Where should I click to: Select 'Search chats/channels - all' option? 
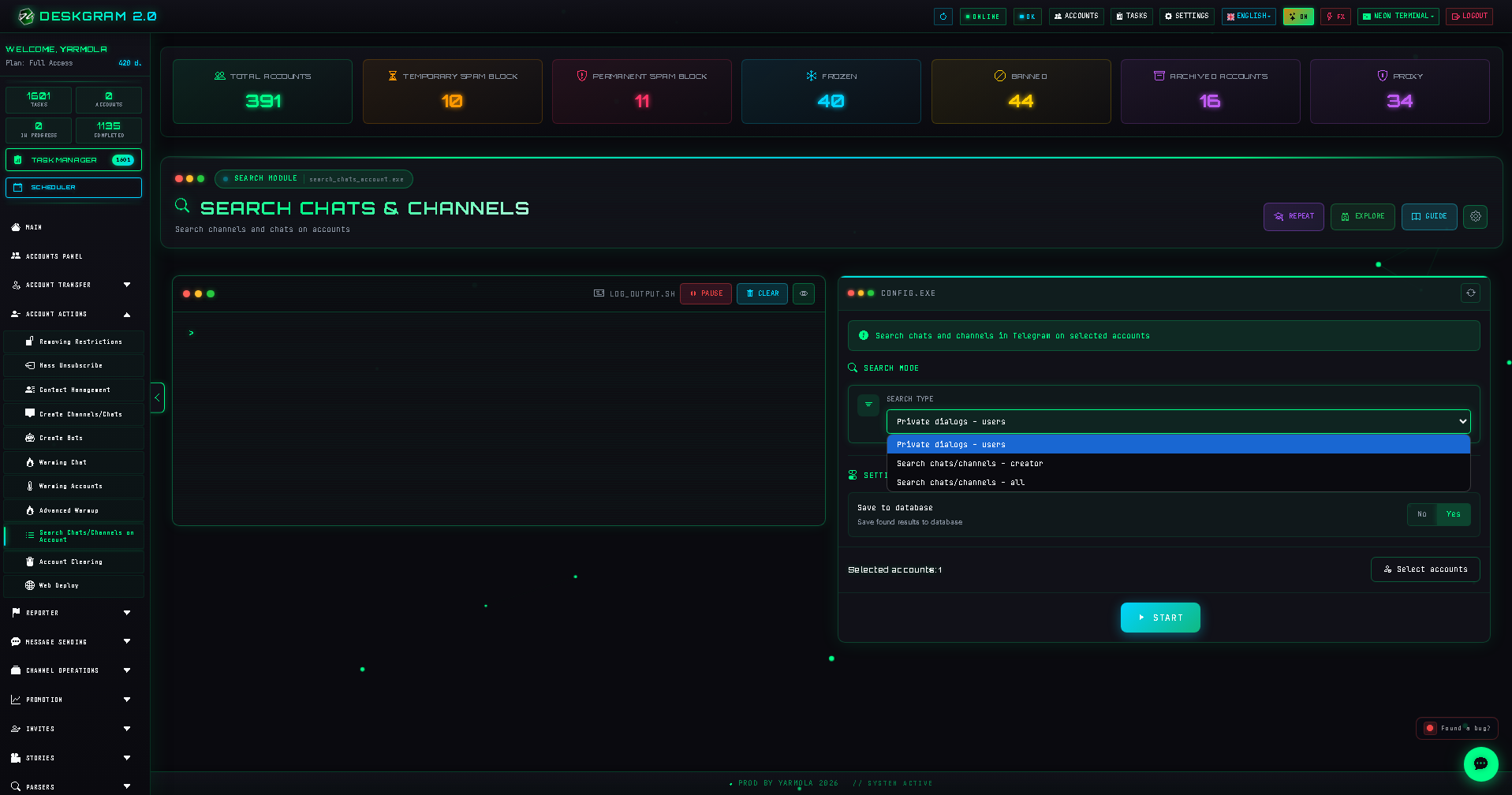pos(1178,483)
